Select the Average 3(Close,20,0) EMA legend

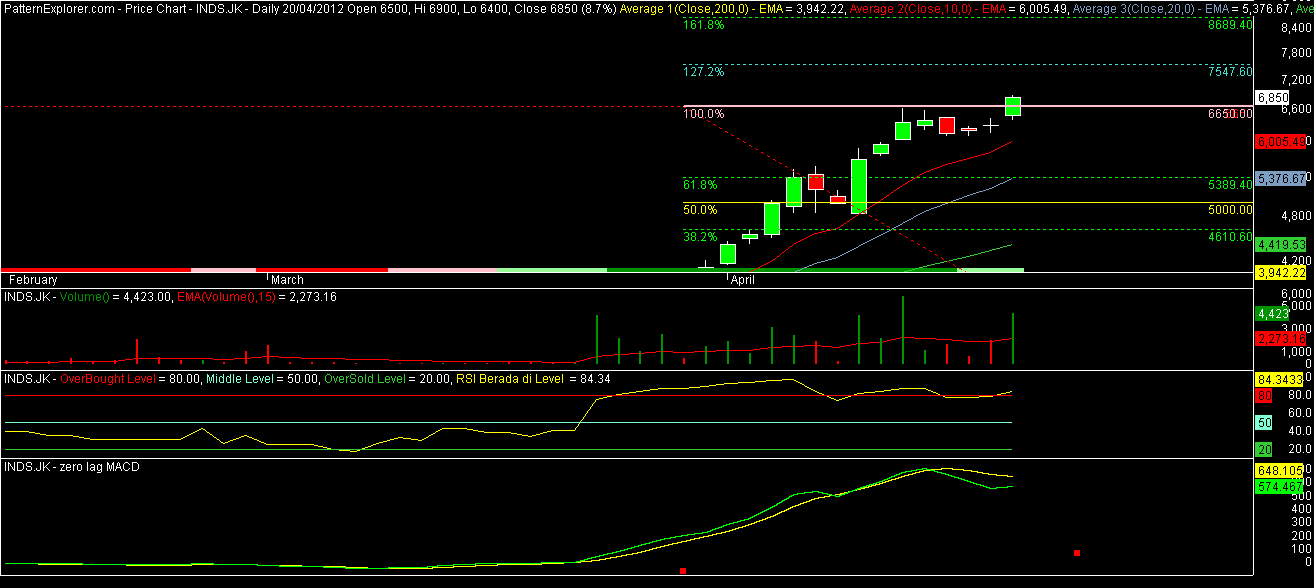click(x=1183, y=8)
